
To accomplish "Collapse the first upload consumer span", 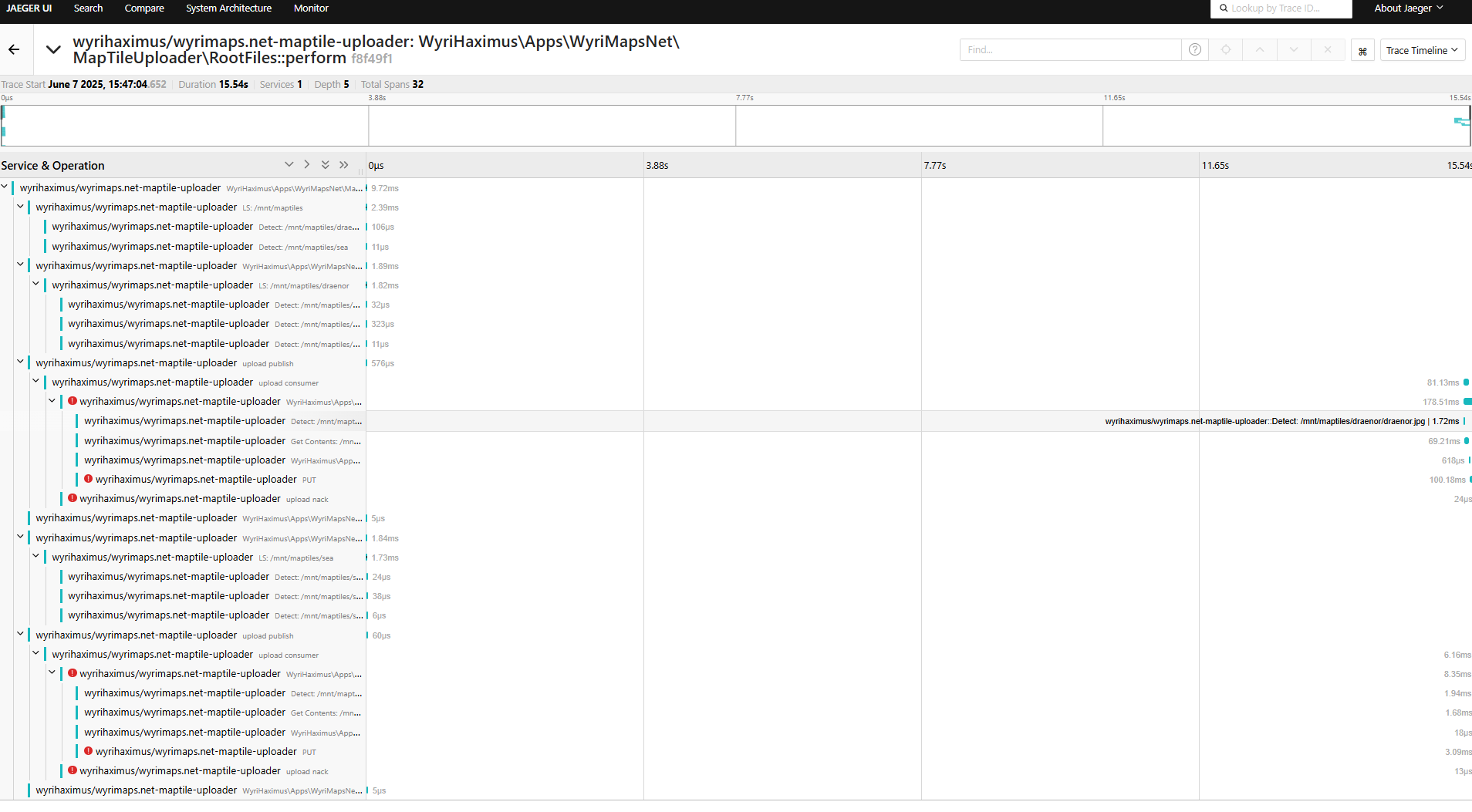I will [36, 382].
